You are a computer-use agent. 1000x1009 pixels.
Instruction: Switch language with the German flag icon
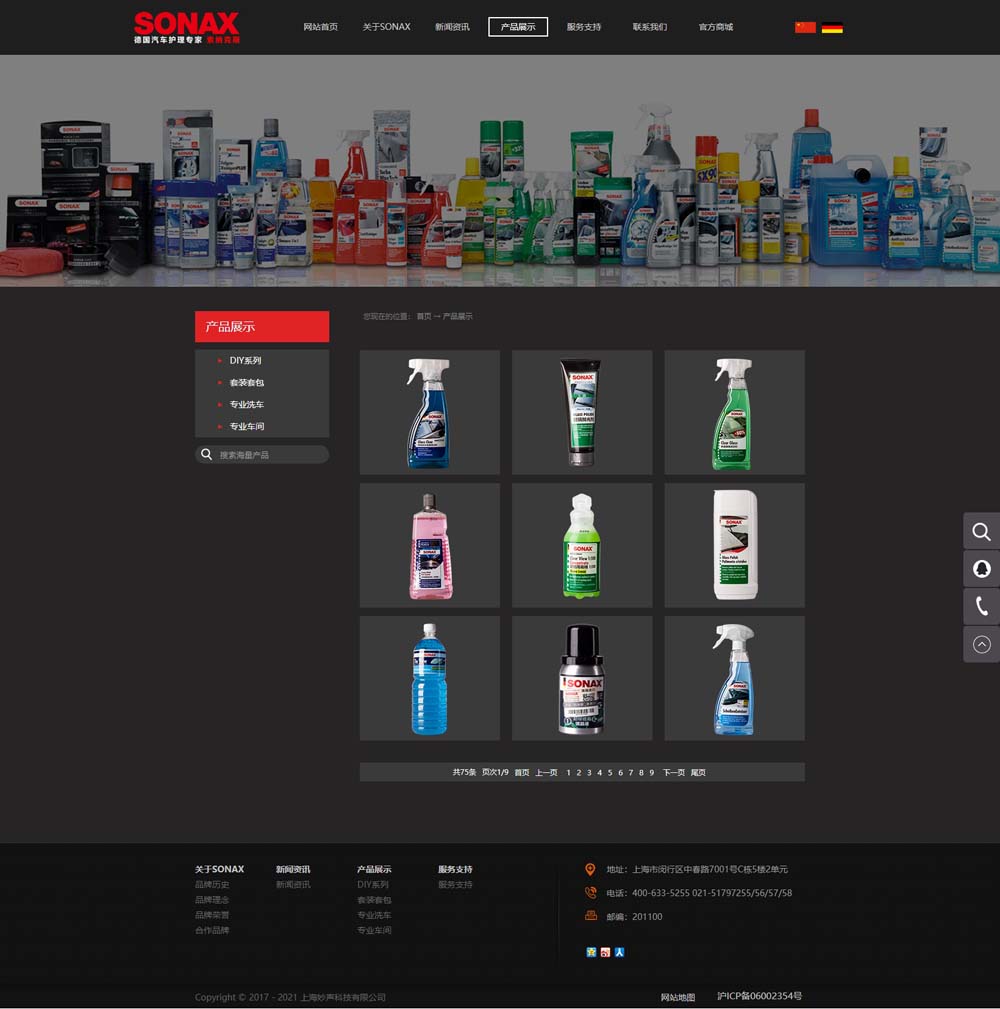832,27
